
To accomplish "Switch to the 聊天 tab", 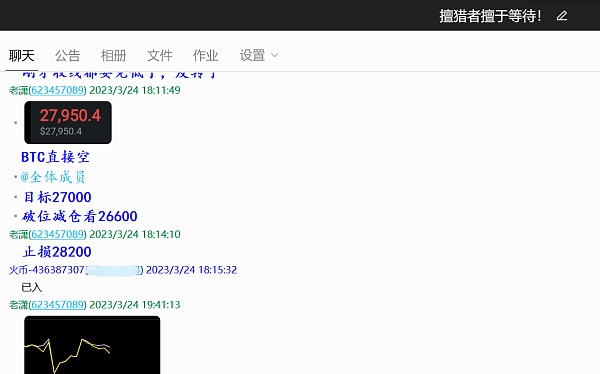I will (21, 56).
